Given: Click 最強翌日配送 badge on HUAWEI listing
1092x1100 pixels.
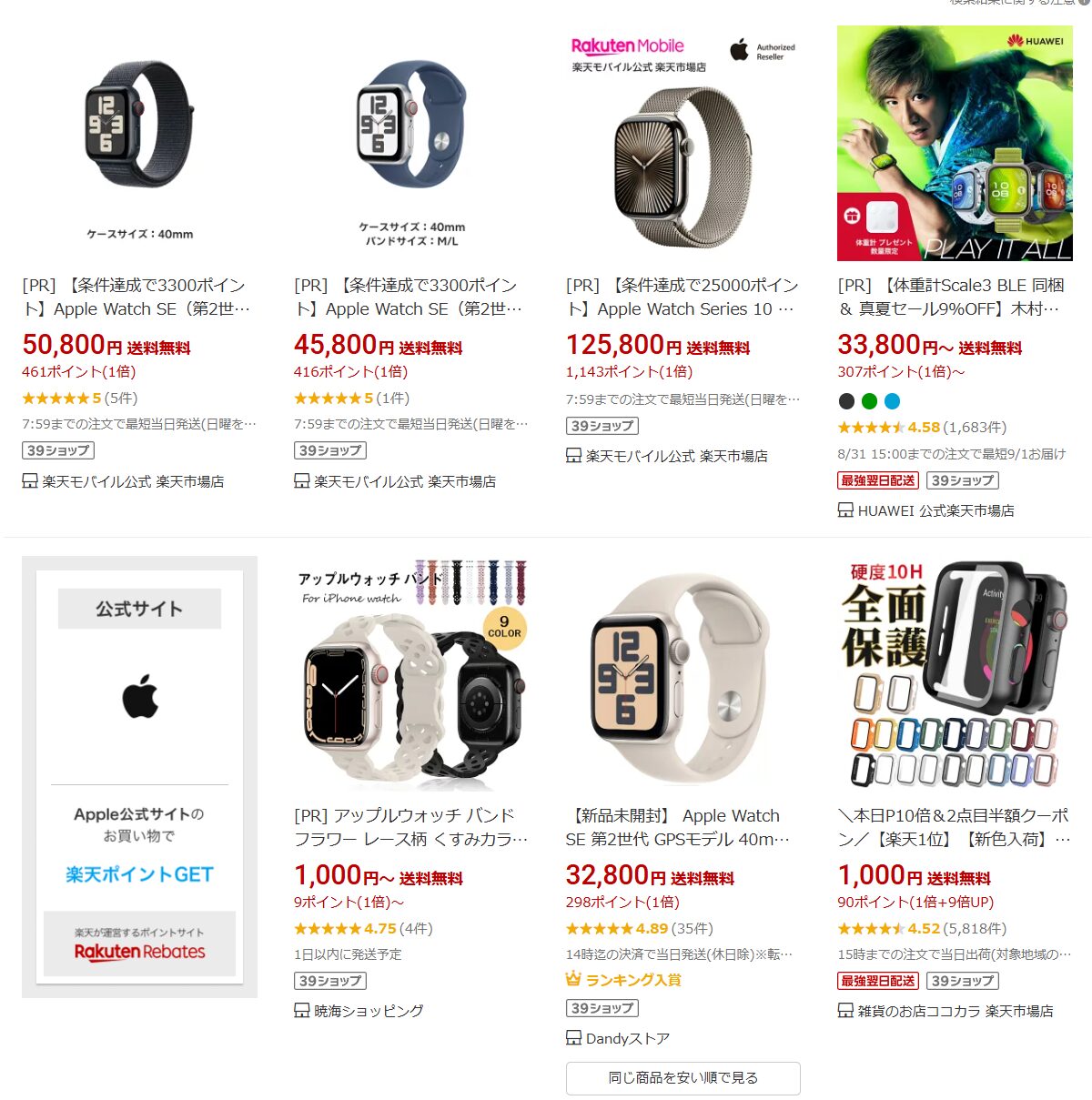Looking at the screenshot, I should coord(878,480).
